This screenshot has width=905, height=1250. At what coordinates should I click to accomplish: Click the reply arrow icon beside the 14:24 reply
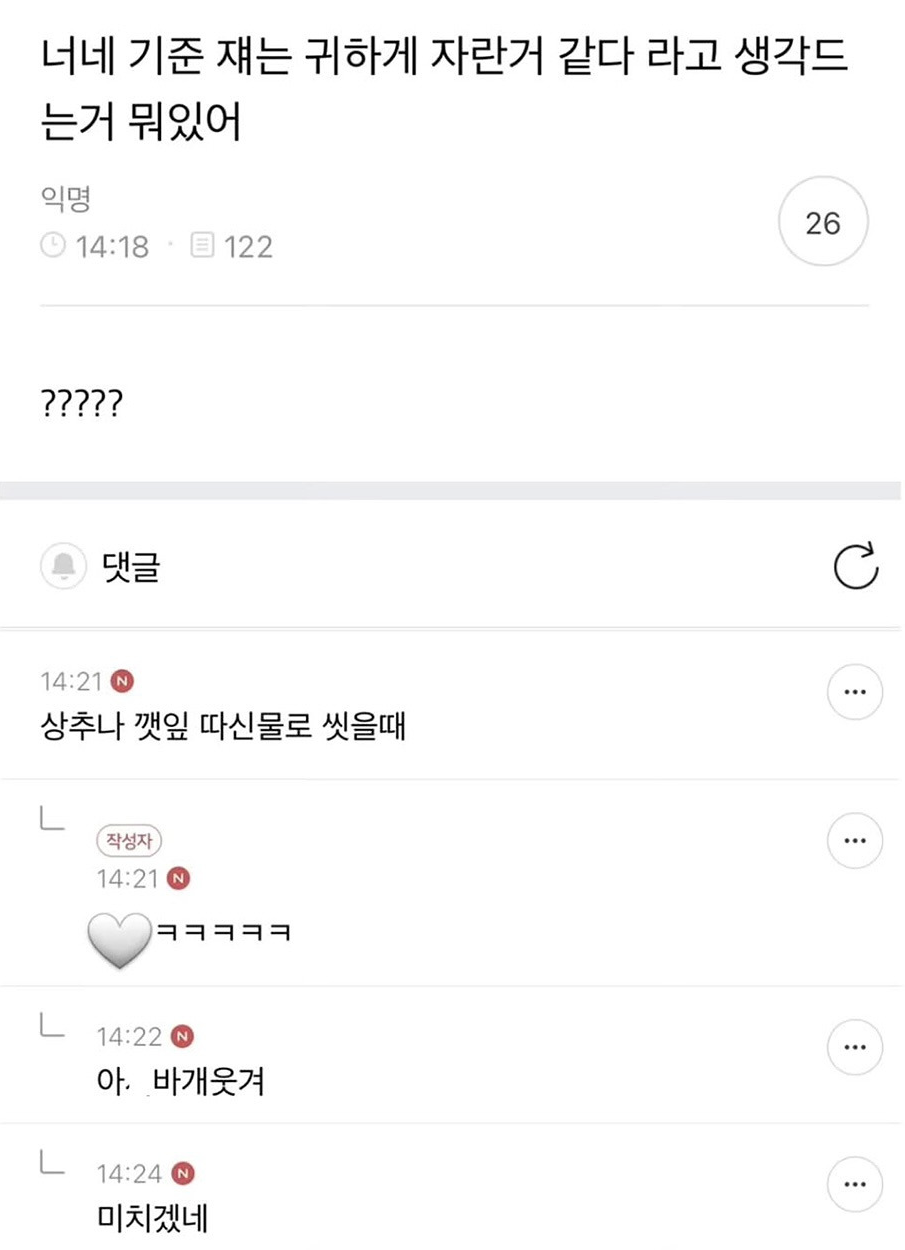click(52, 1163)
